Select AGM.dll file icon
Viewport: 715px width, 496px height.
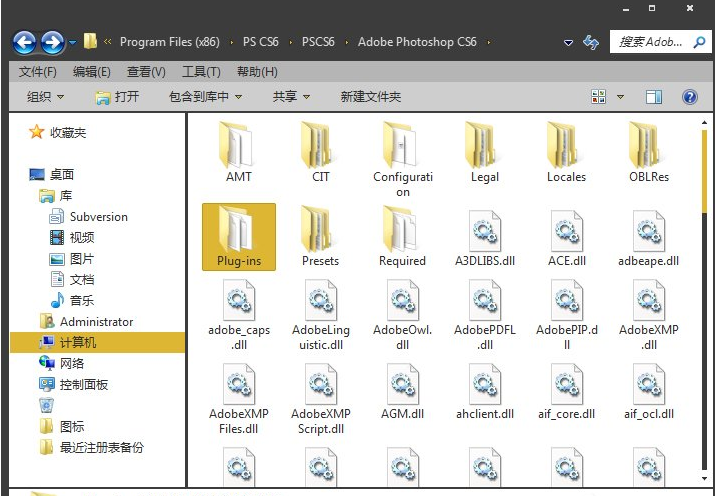click(x=403, y=384)
